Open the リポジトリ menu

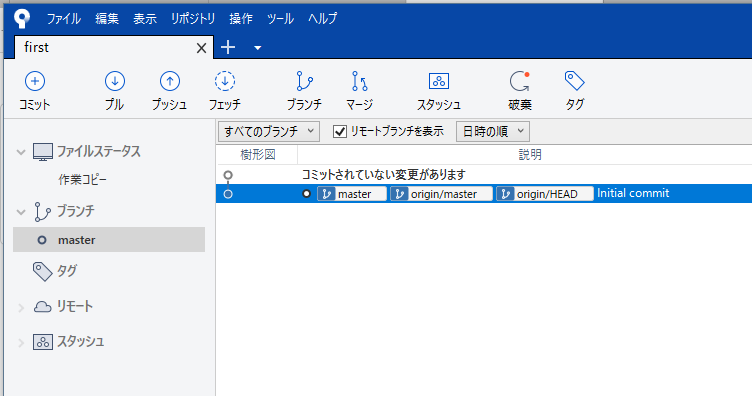click(x=193, y=19)
